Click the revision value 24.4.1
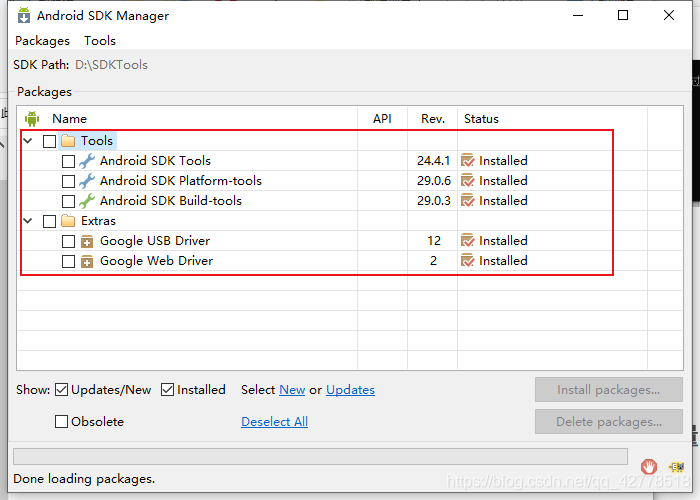The height and width of the screenshot is (500, 700). [433, 161]
